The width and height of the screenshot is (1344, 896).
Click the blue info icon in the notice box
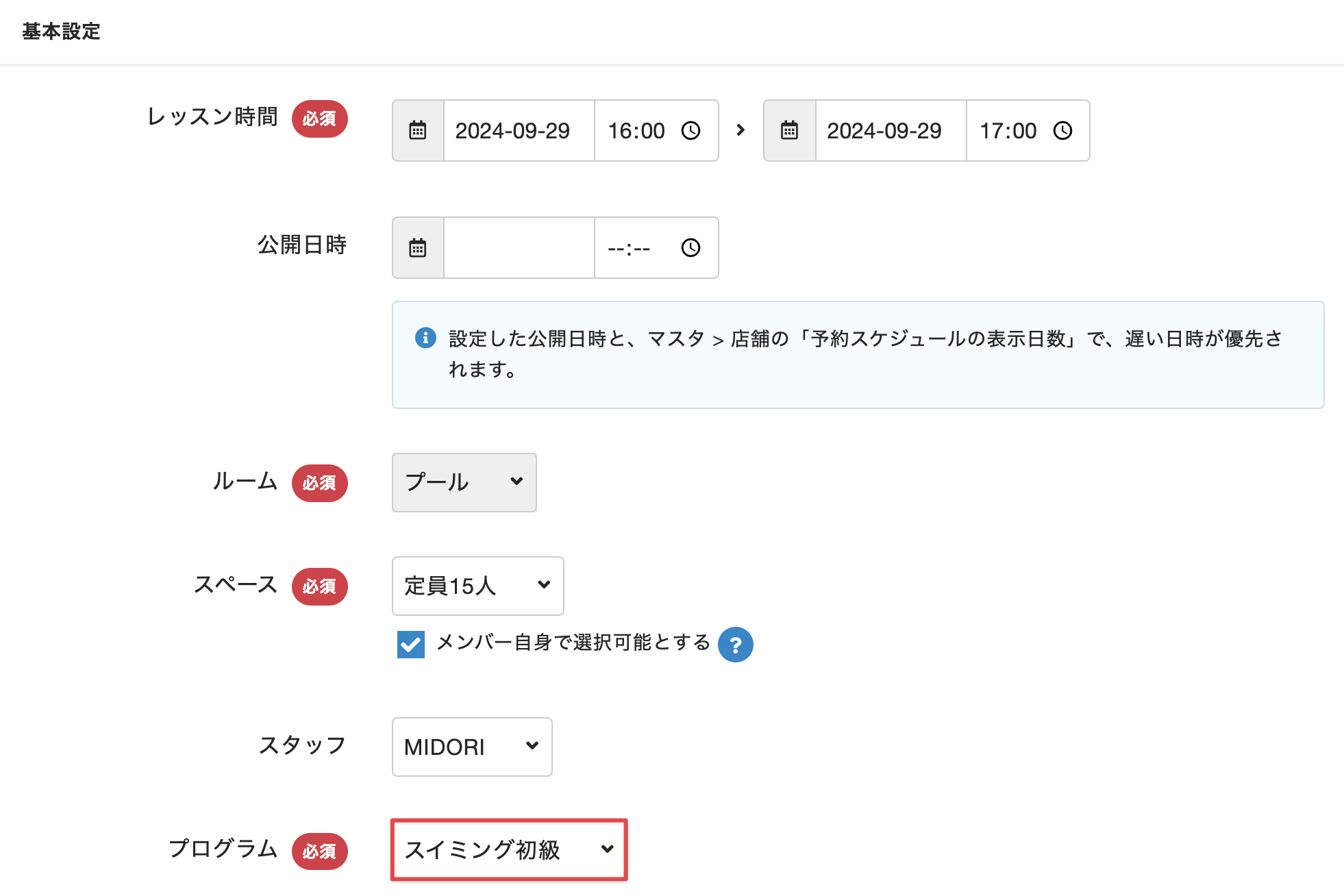pos(425,338)
